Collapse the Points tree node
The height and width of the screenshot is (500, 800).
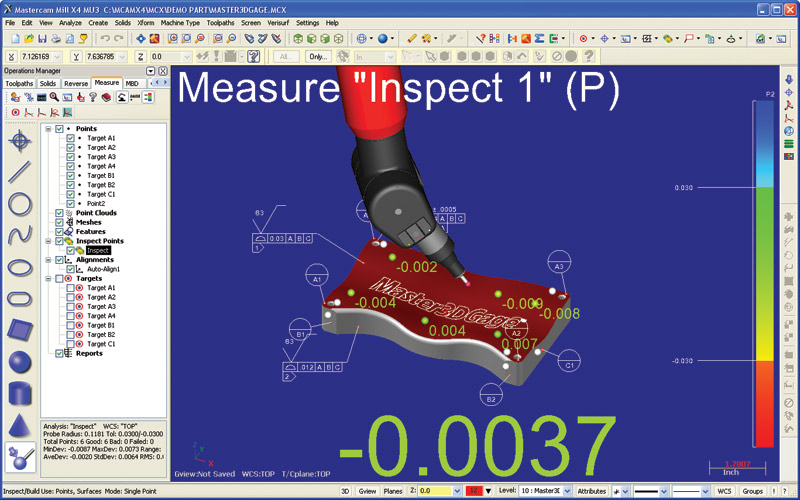(48, 129)
